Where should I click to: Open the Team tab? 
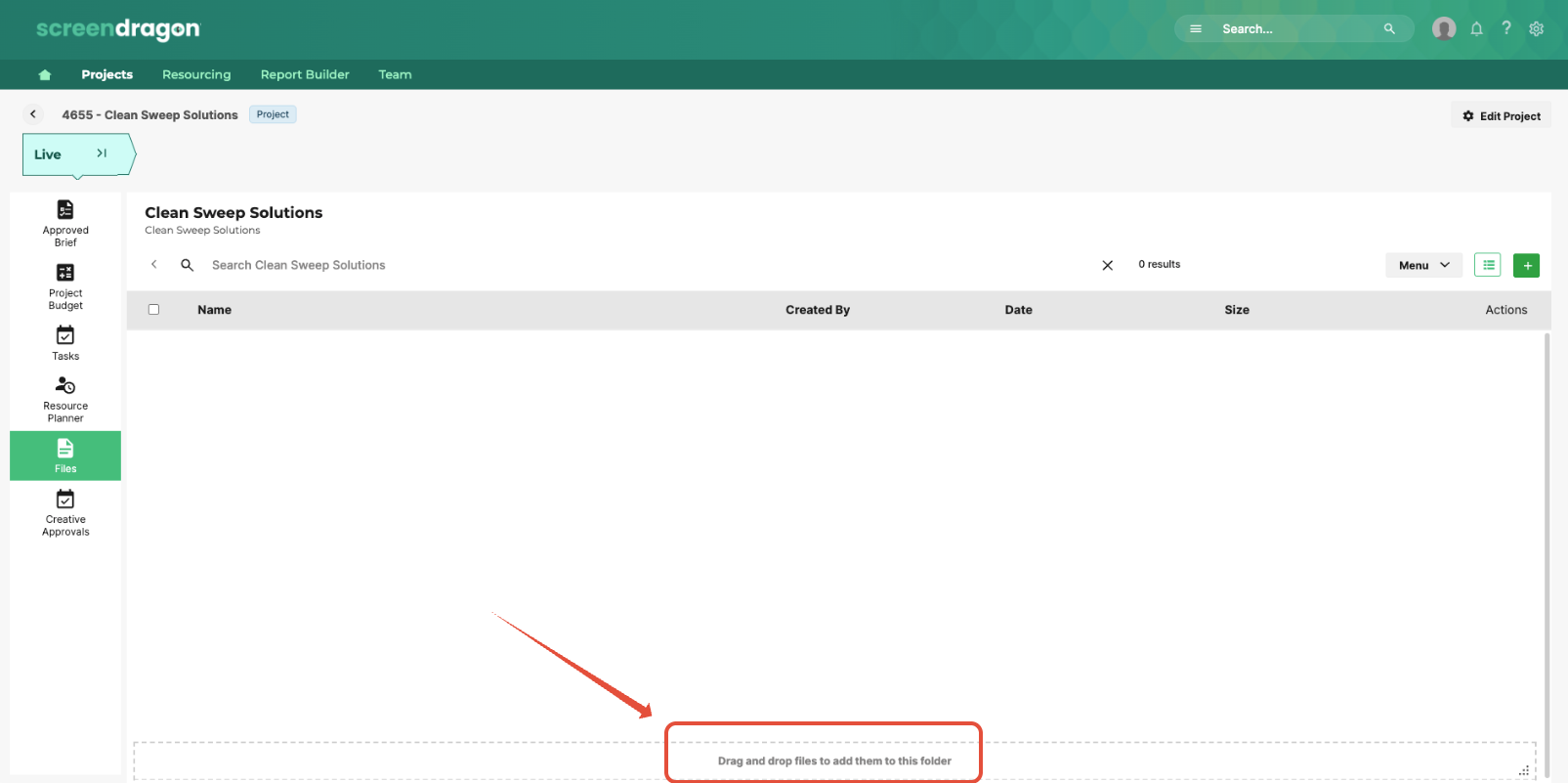point(395,74)
